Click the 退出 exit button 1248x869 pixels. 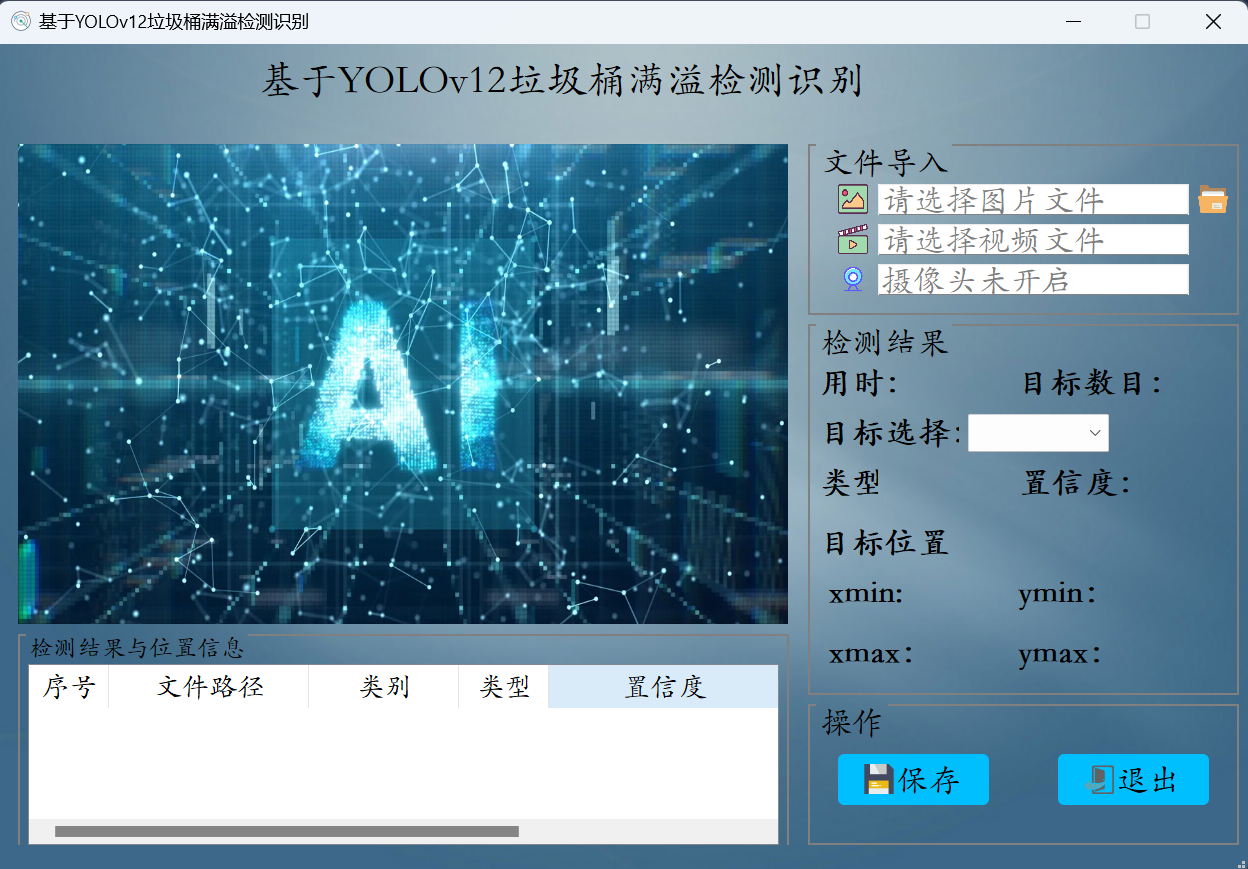click(x=1133, y=780)
